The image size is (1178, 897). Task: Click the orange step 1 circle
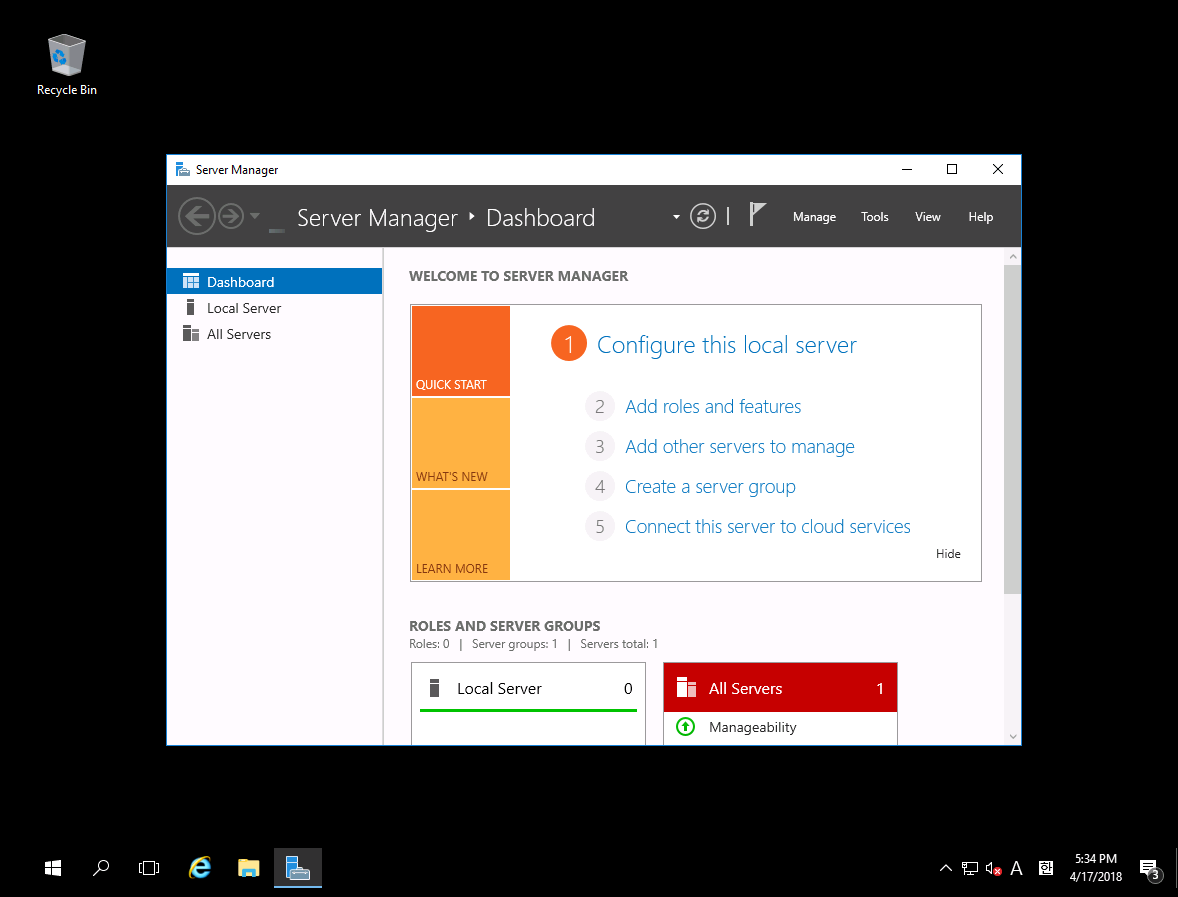point(569,344)
